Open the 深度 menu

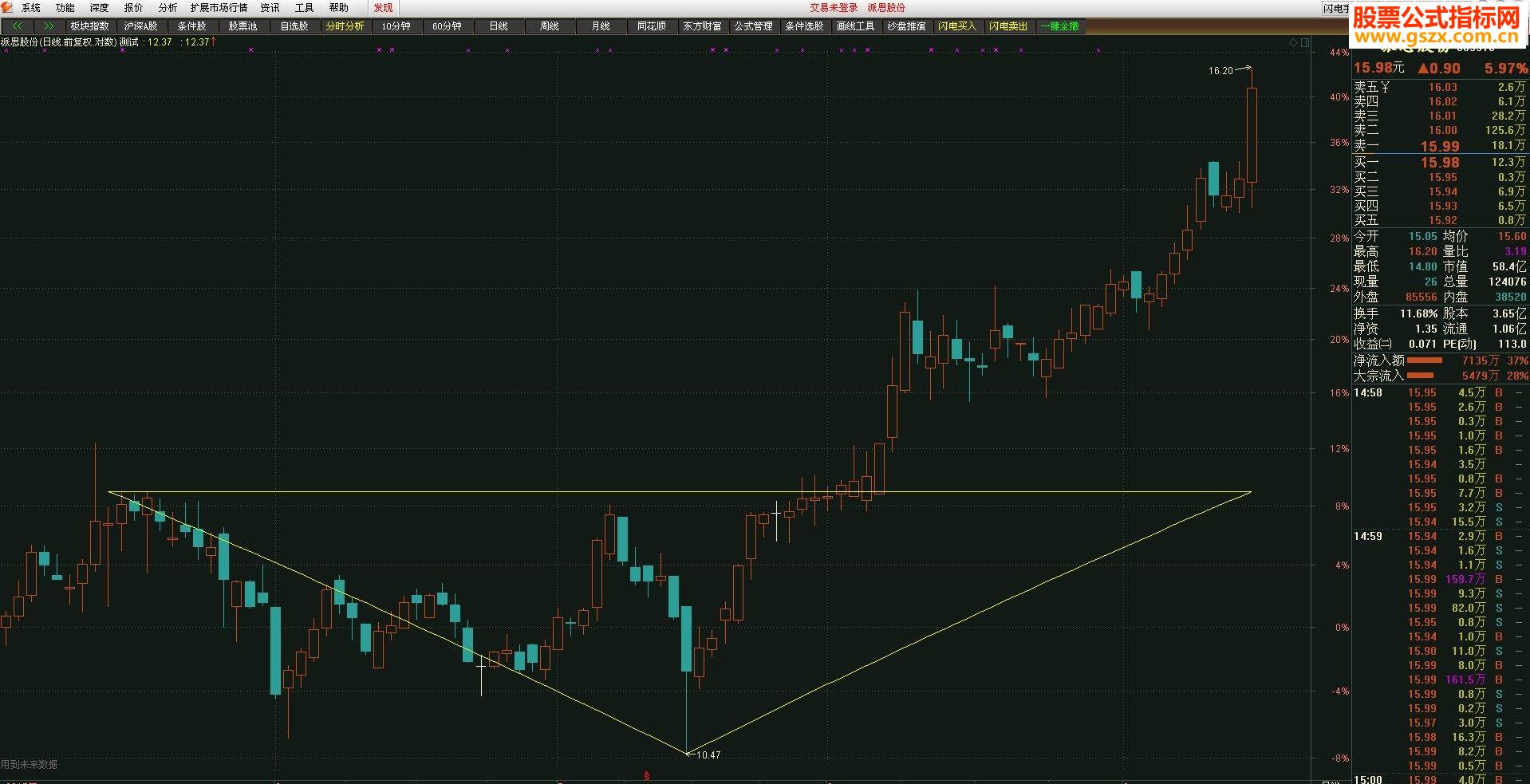tap(100, 8)
